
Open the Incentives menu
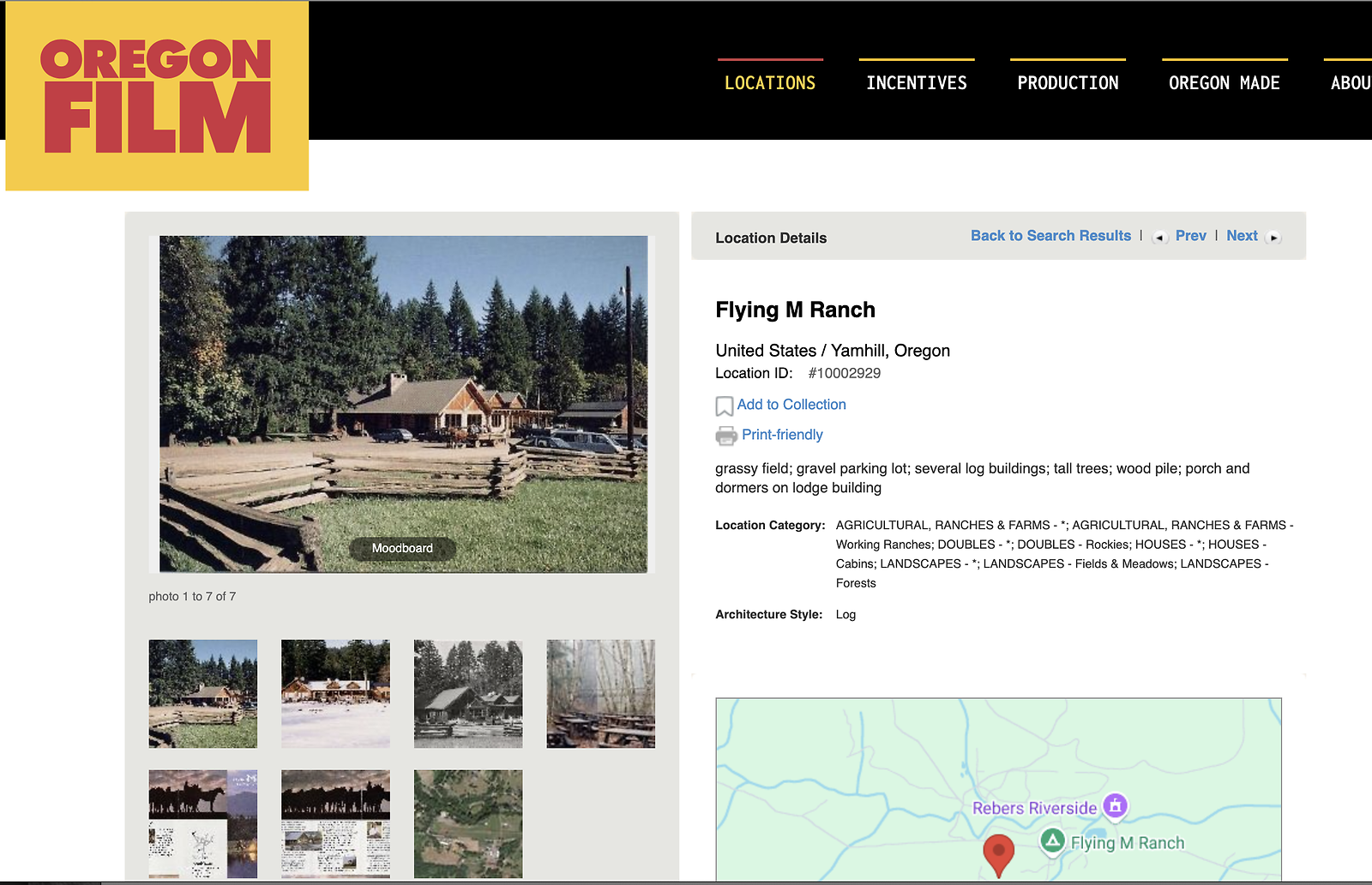pyautogui.click(x=917, y=83)
